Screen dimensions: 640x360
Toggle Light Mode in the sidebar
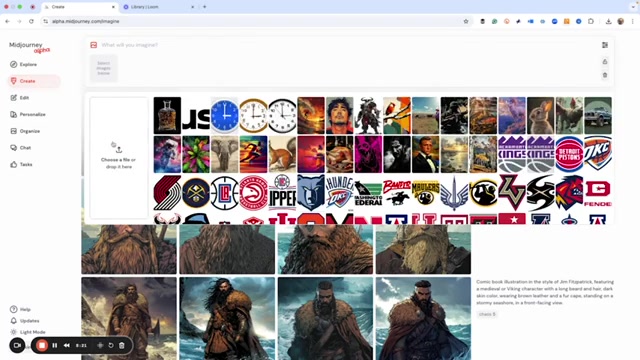click(x=28, y=332)
